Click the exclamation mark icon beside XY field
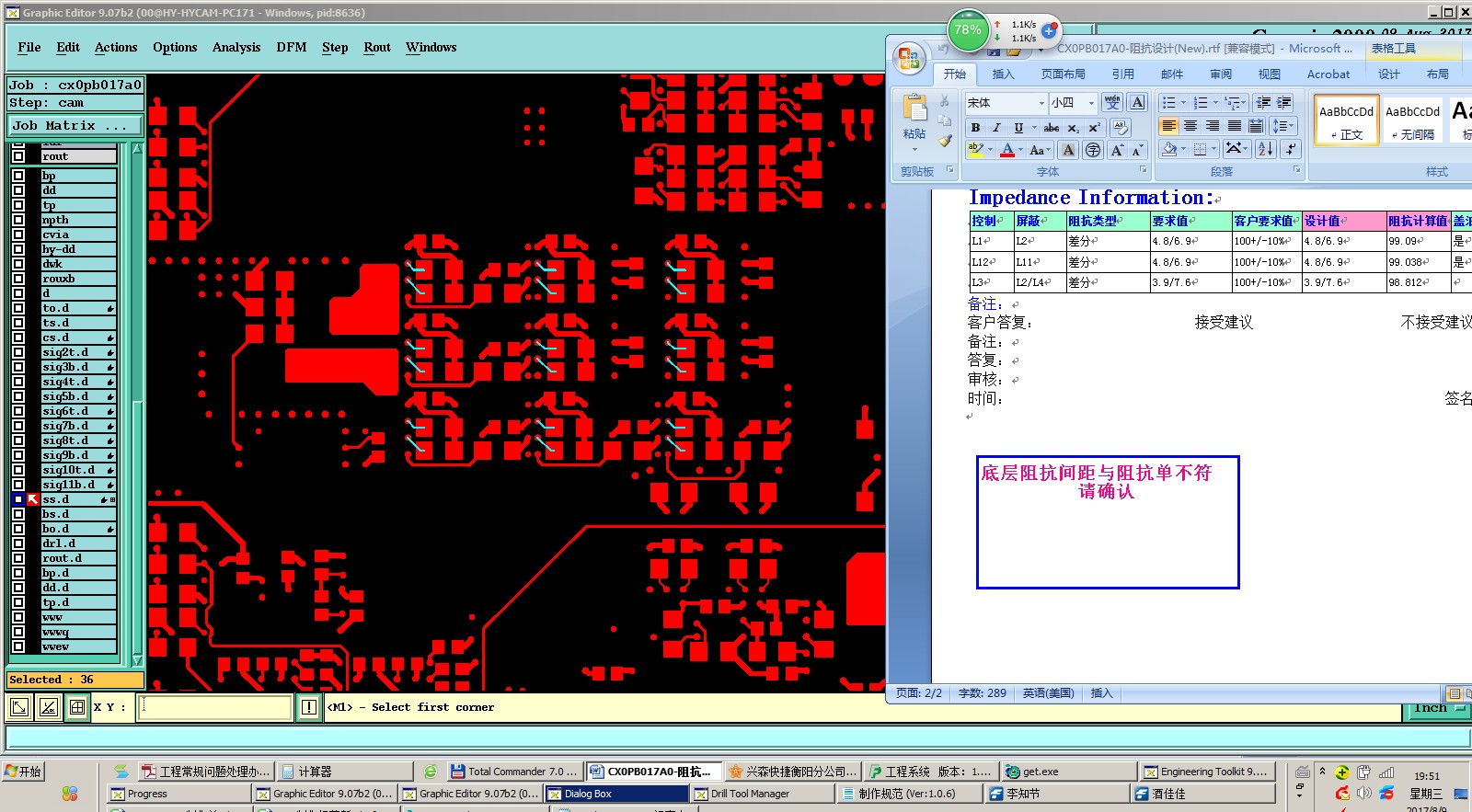This screenshot has height=812, width=1472. (x=308, y=707)
